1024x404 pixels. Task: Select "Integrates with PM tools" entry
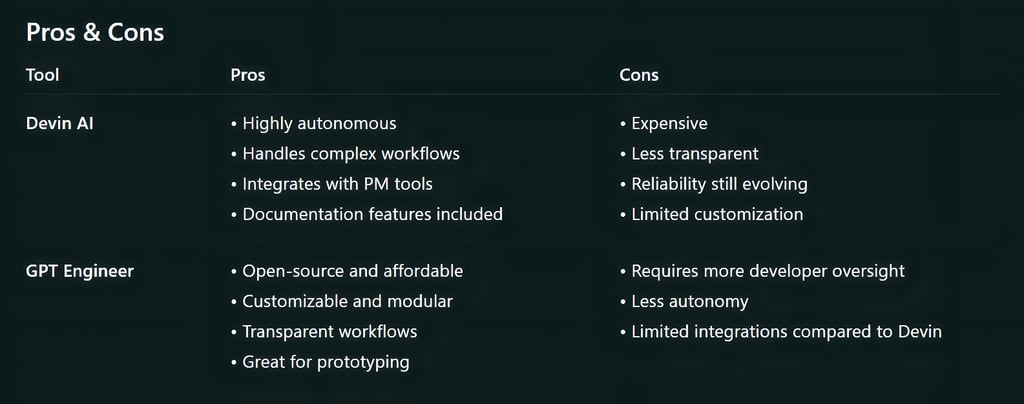tap(337, 184)
